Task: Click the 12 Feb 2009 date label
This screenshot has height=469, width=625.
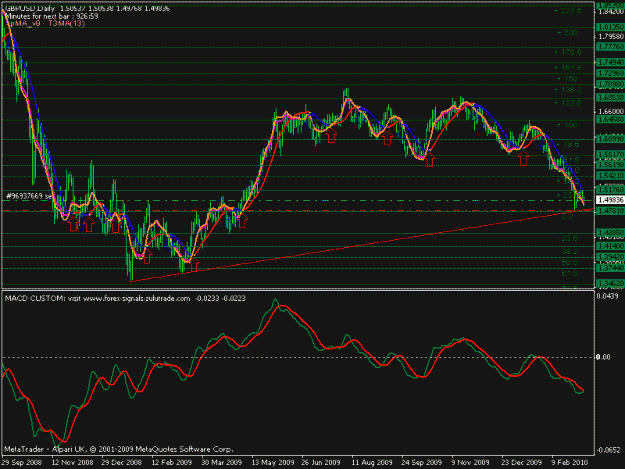Action: 172,462
